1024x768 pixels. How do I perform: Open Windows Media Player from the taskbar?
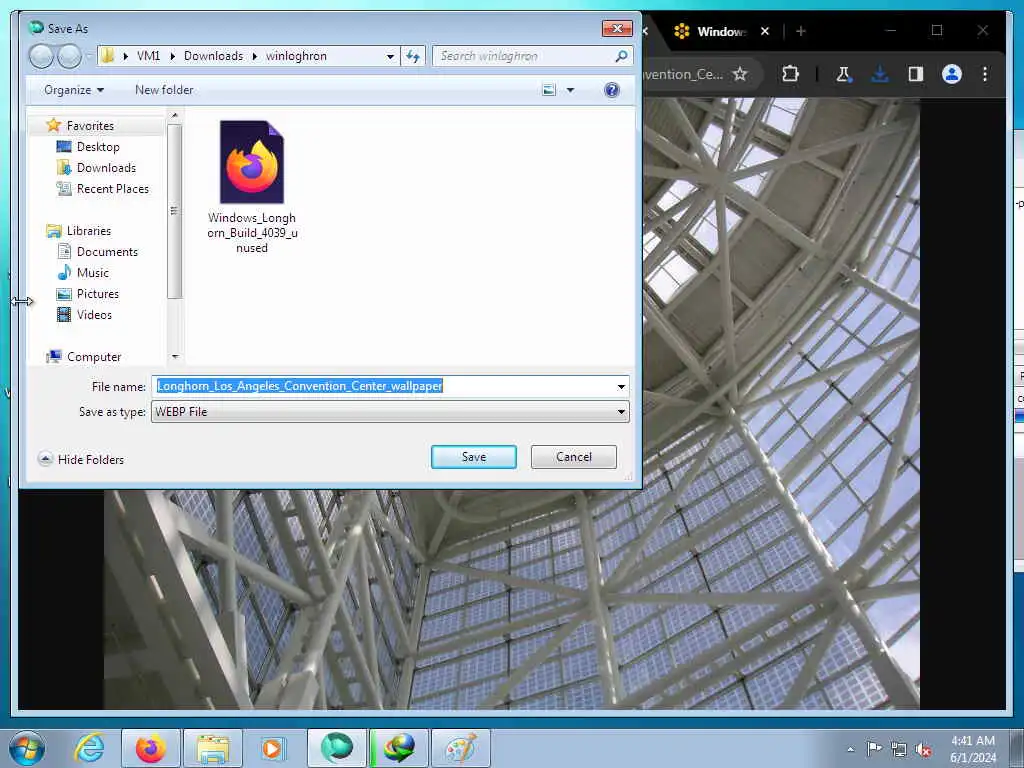point(273,748)
